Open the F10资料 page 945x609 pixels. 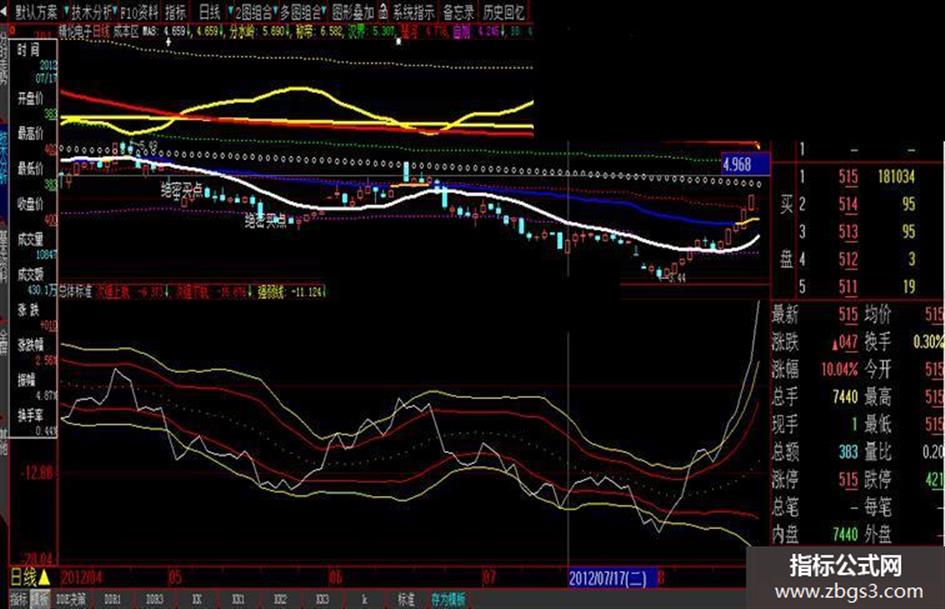(139, 11)
